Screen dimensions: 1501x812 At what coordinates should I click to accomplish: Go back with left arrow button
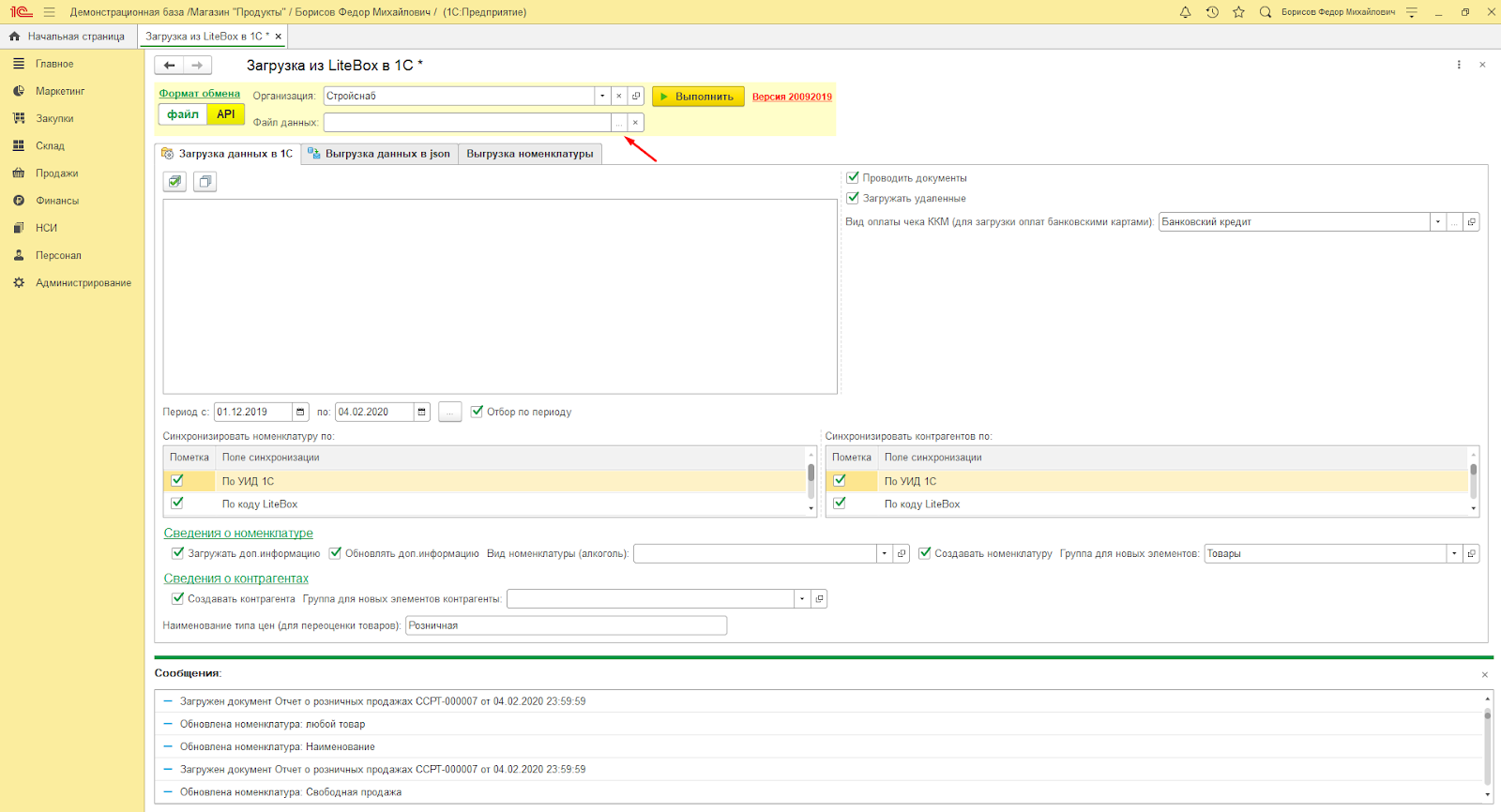[169, 66]
